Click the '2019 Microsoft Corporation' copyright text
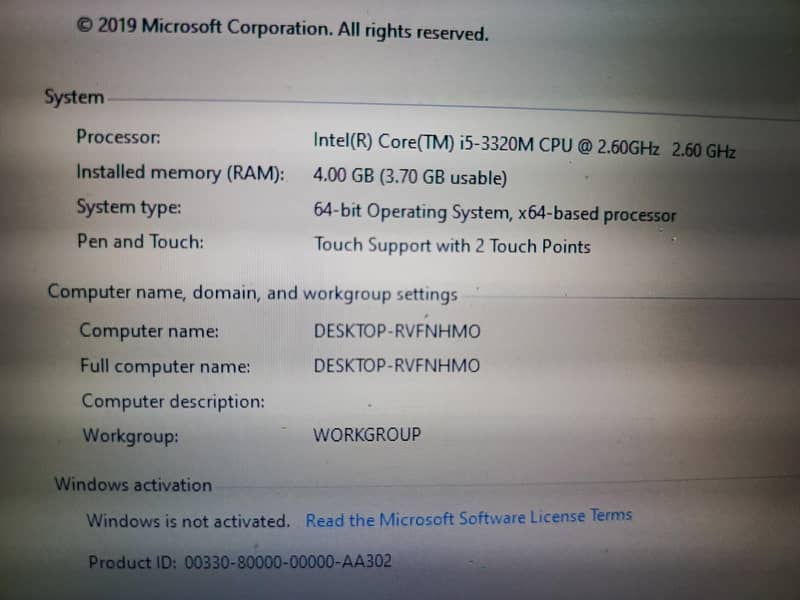The height and width of the screenshot is (600, 800). [282, 29]
